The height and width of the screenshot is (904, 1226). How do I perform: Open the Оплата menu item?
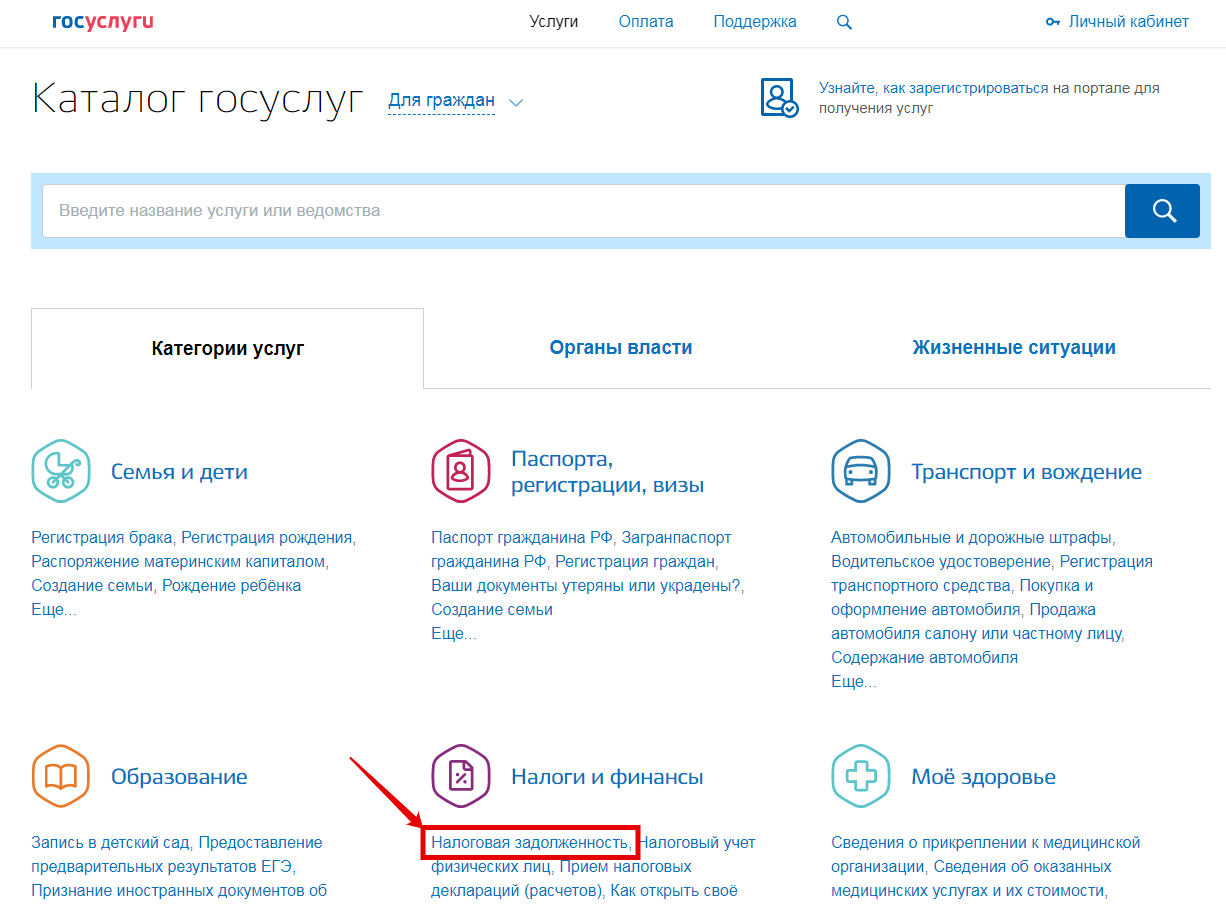click(646, 22)
